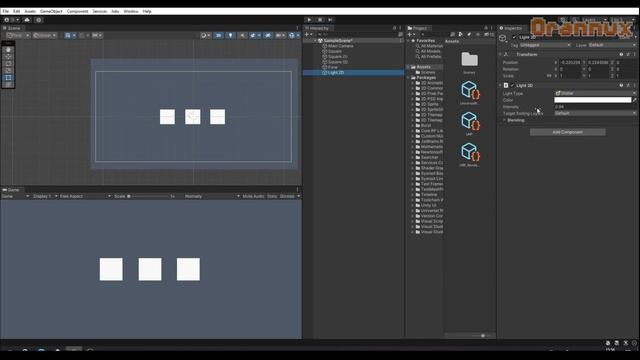The width and height of the screenshot is (640, 360).
Task: Select the Transform tool in Scene overlay
Action: tap(8, 84)
